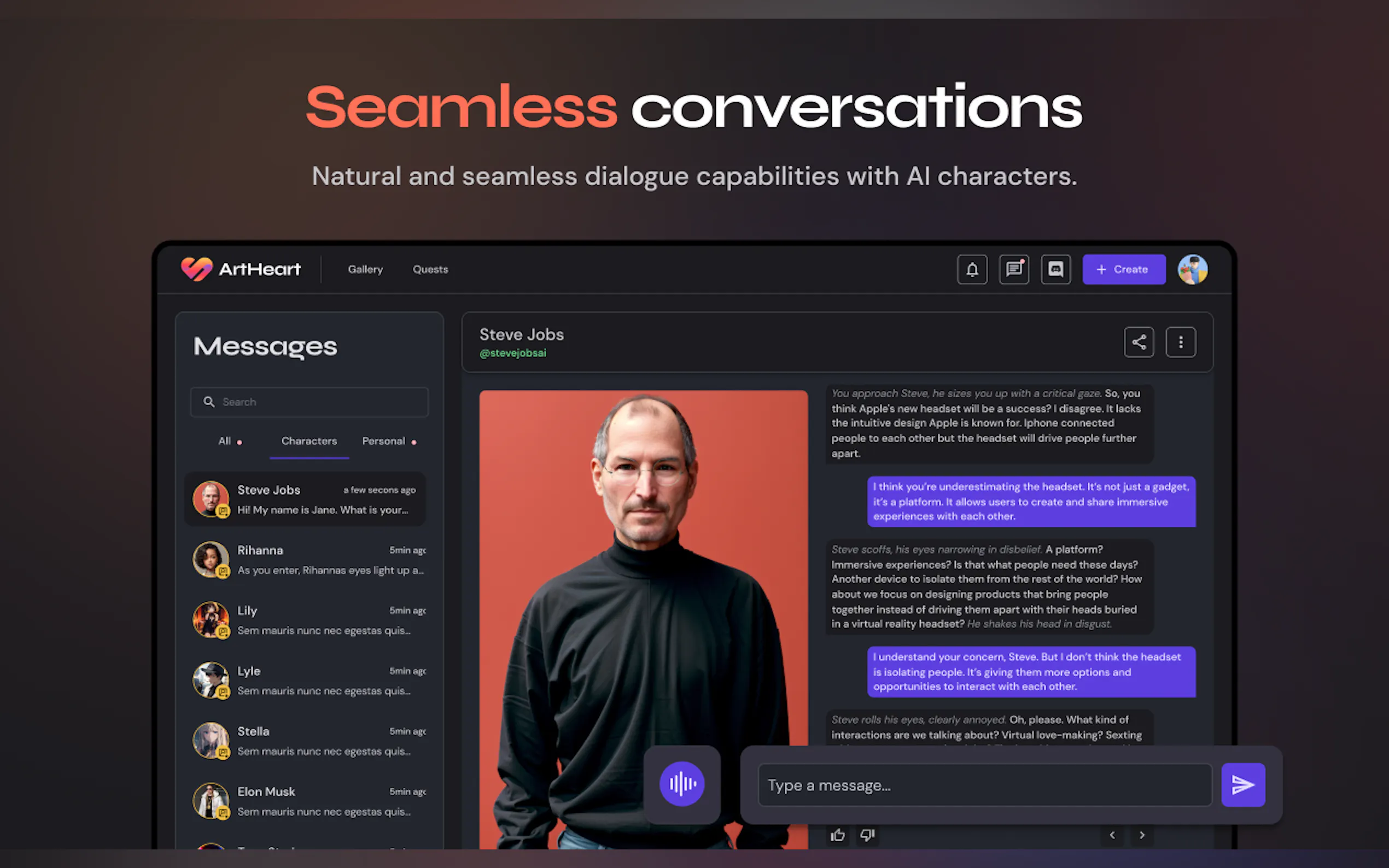Open the three-dot chat options menu
Screen dimensions: 1389x868
1181,342
